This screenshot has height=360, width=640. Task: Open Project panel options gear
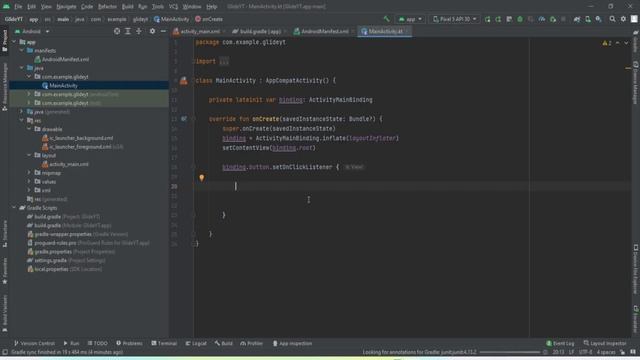(x=152, y=31)
